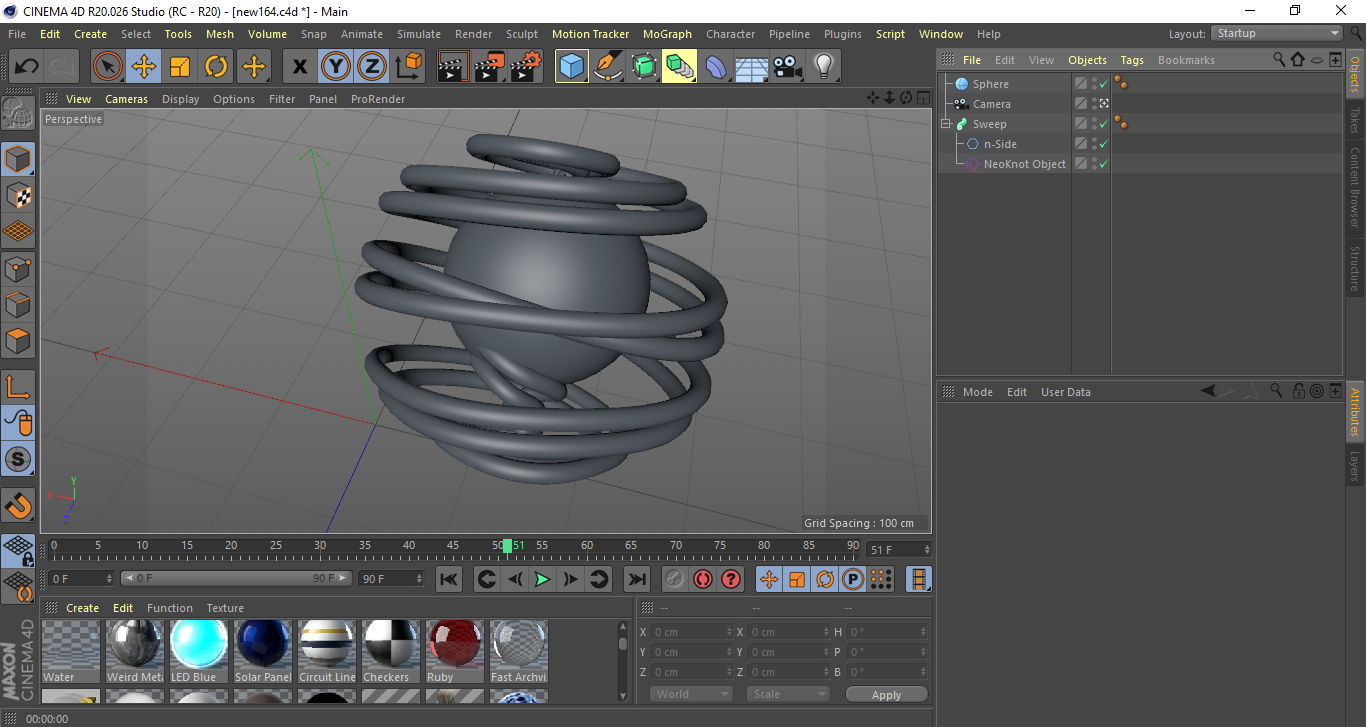This screenshot has width=1366, height=727.
Task: Open the Sculpt menu
Action: (522, 34)
